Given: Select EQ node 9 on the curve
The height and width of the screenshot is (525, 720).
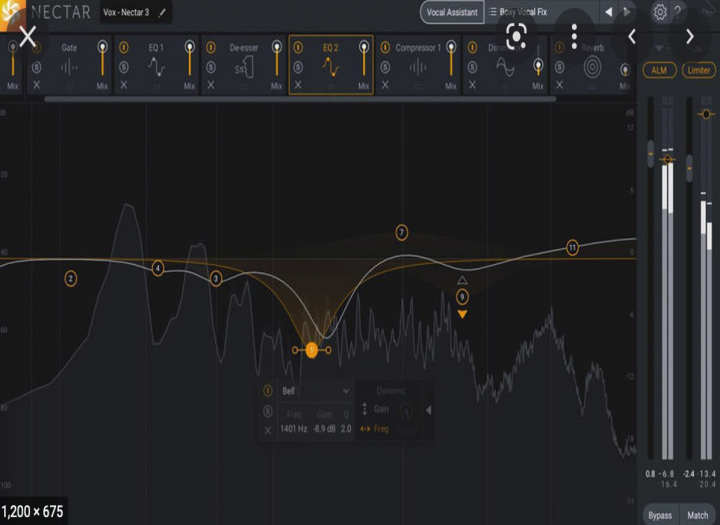Looking at the screenshot, I should click(462, 297).
